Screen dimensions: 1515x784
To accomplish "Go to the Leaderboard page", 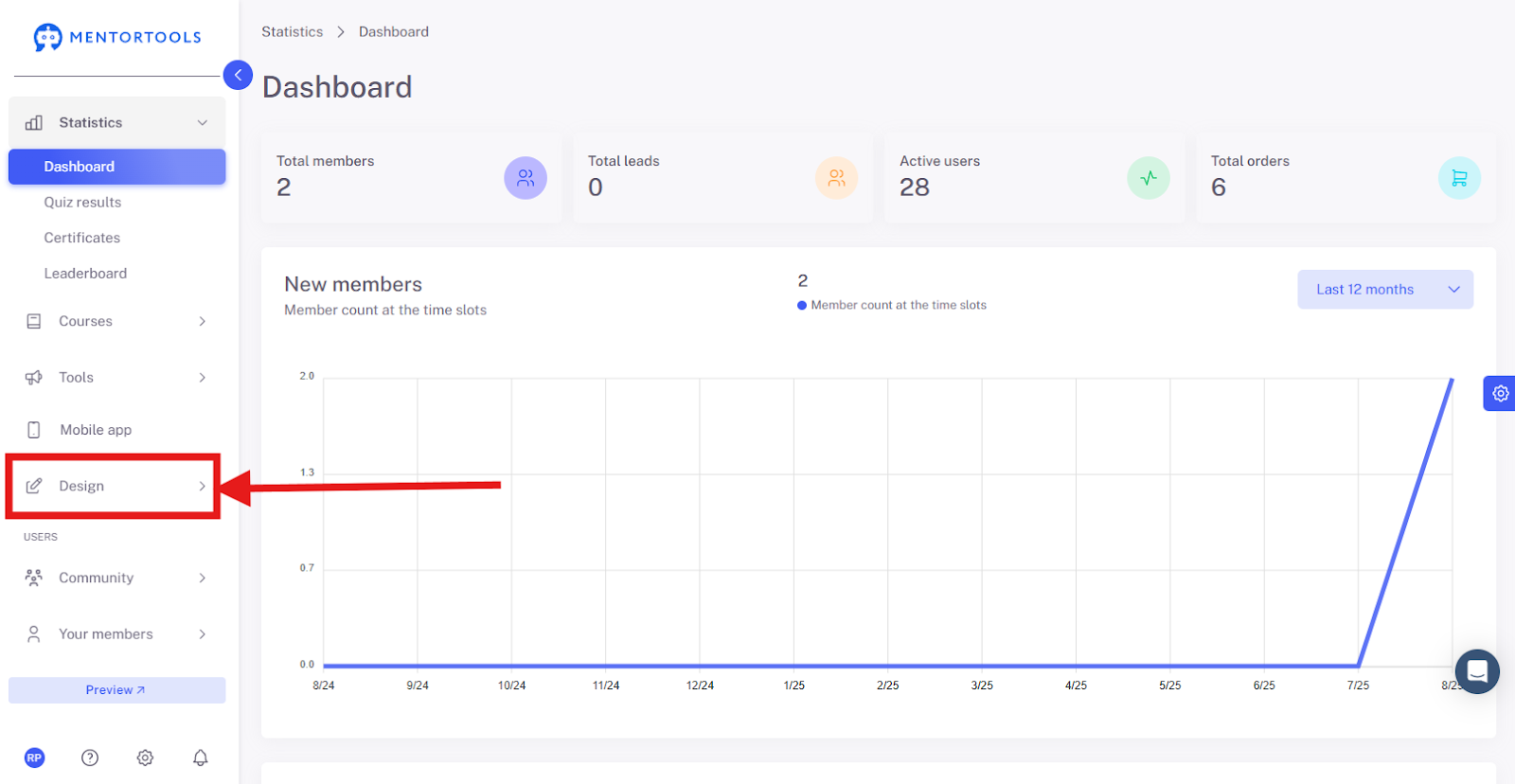I will point(85,274).
